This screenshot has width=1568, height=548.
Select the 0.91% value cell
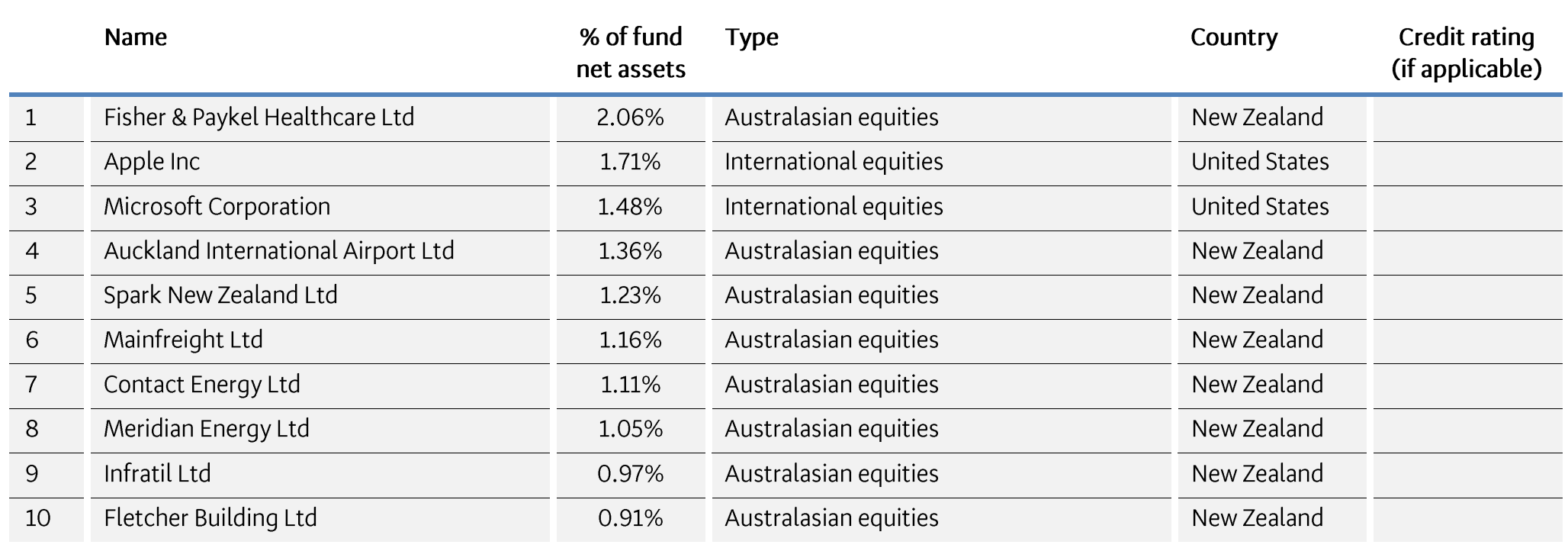[630, 518]
